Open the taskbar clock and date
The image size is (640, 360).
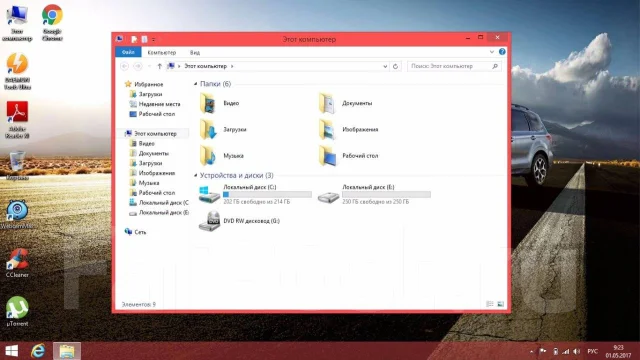click(618, 351)
